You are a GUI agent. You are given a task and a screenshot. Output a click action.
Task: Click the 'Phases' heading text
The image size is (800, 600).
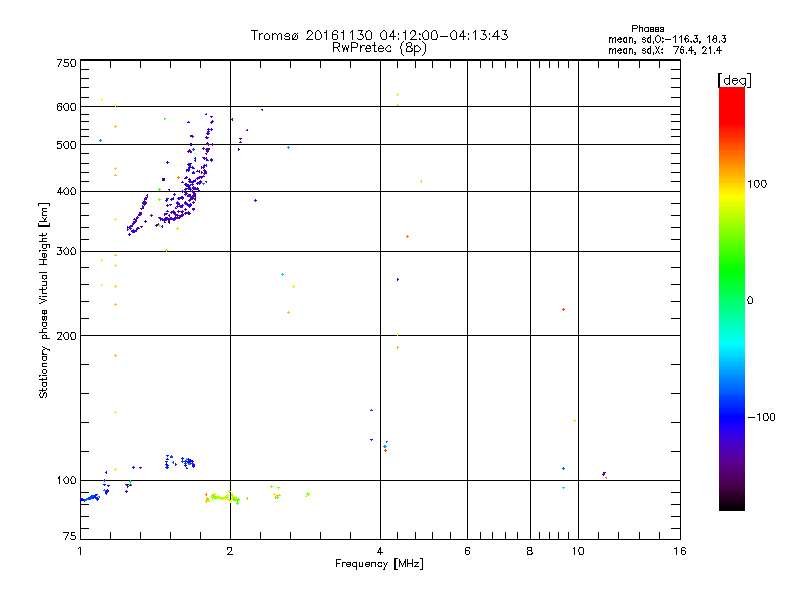click(x=647, y=29)
